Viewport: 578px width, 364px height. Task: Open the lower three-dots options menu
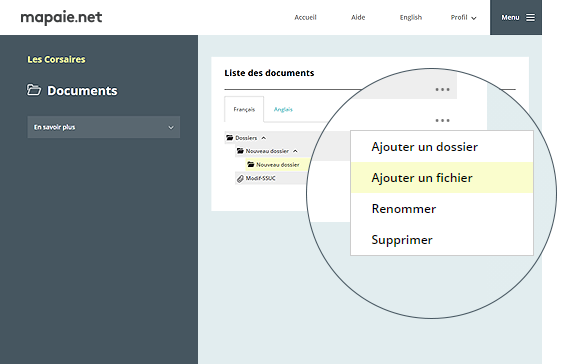[x=442, y=120]
